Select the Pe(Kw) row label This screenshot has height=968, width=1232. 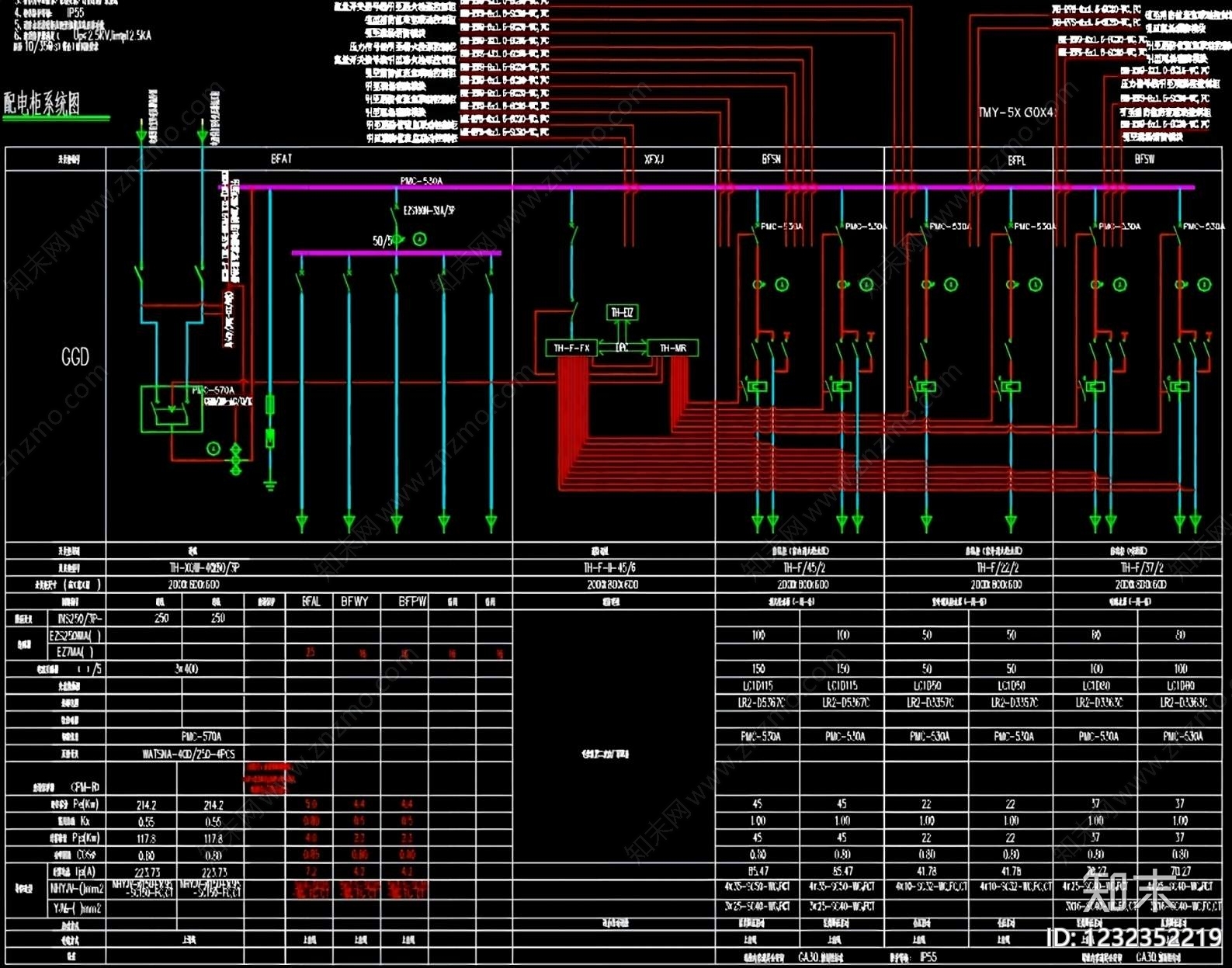[75, 804]
